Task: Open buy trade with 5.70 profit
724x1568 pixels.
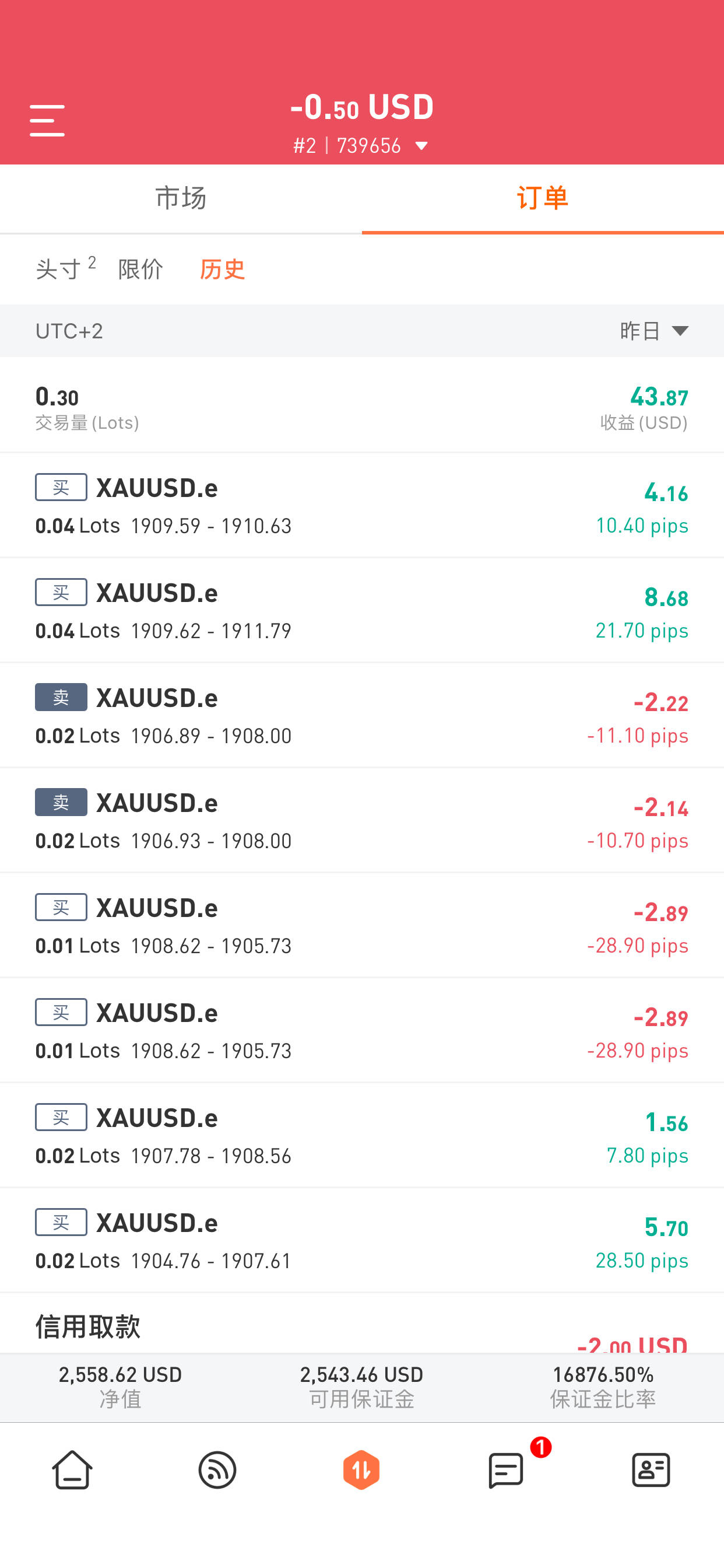Action: [361, 1241]
